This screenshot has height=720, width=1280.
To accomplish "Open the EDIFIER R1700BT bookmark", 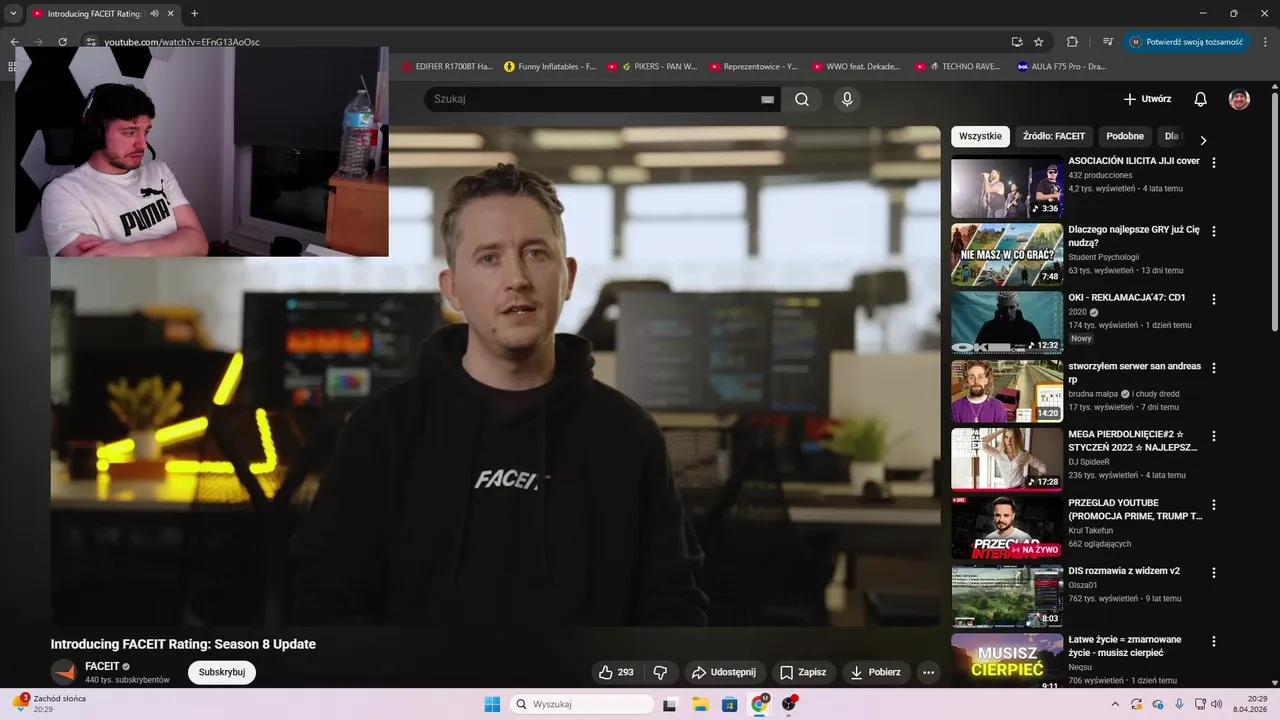I will click(447, 67).
